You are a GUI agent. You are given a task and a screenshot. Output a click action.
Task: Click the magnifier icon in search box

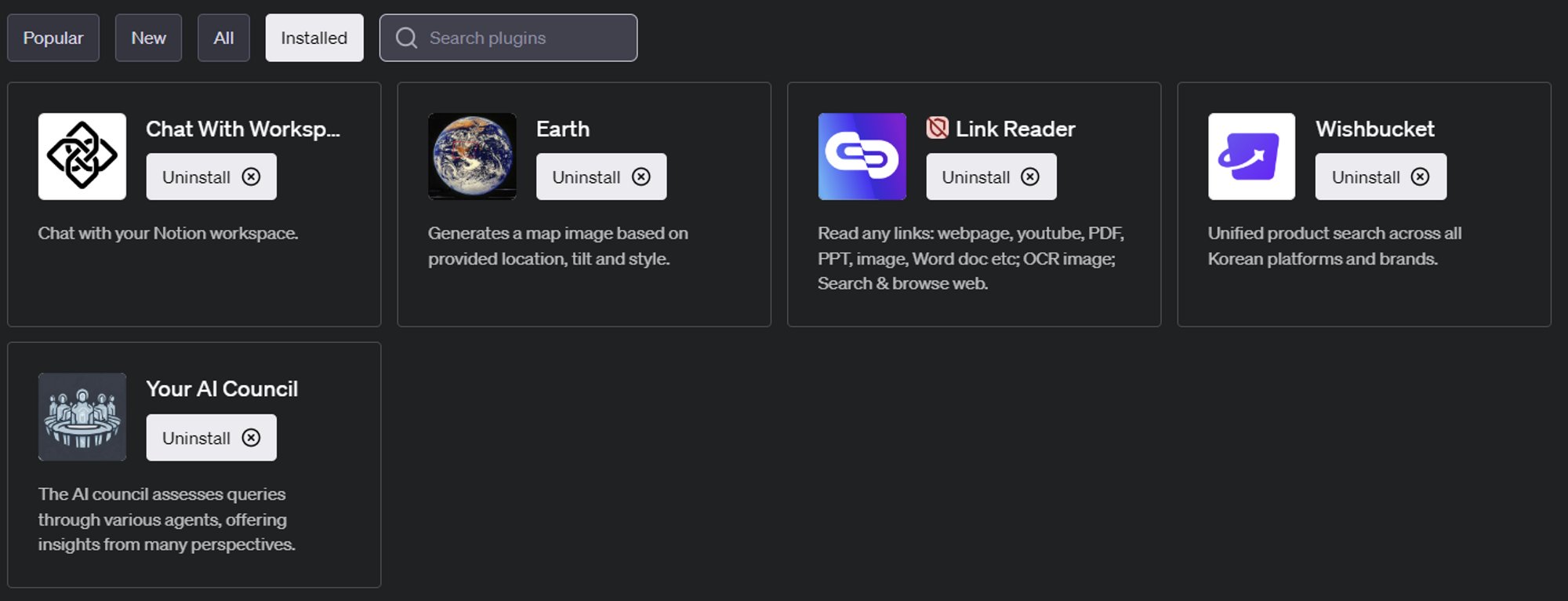(406, 38)
